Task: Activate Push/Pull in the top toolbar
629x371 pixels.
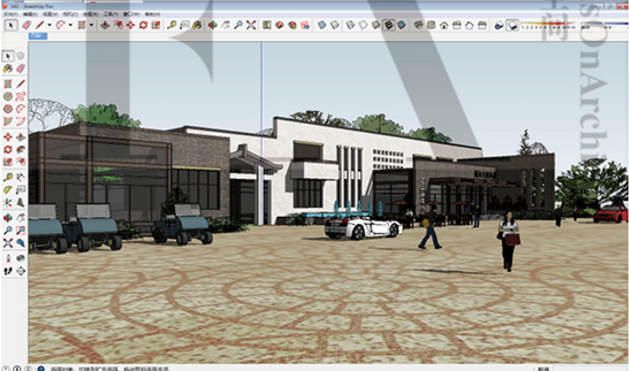Action: tap(105, 25)
